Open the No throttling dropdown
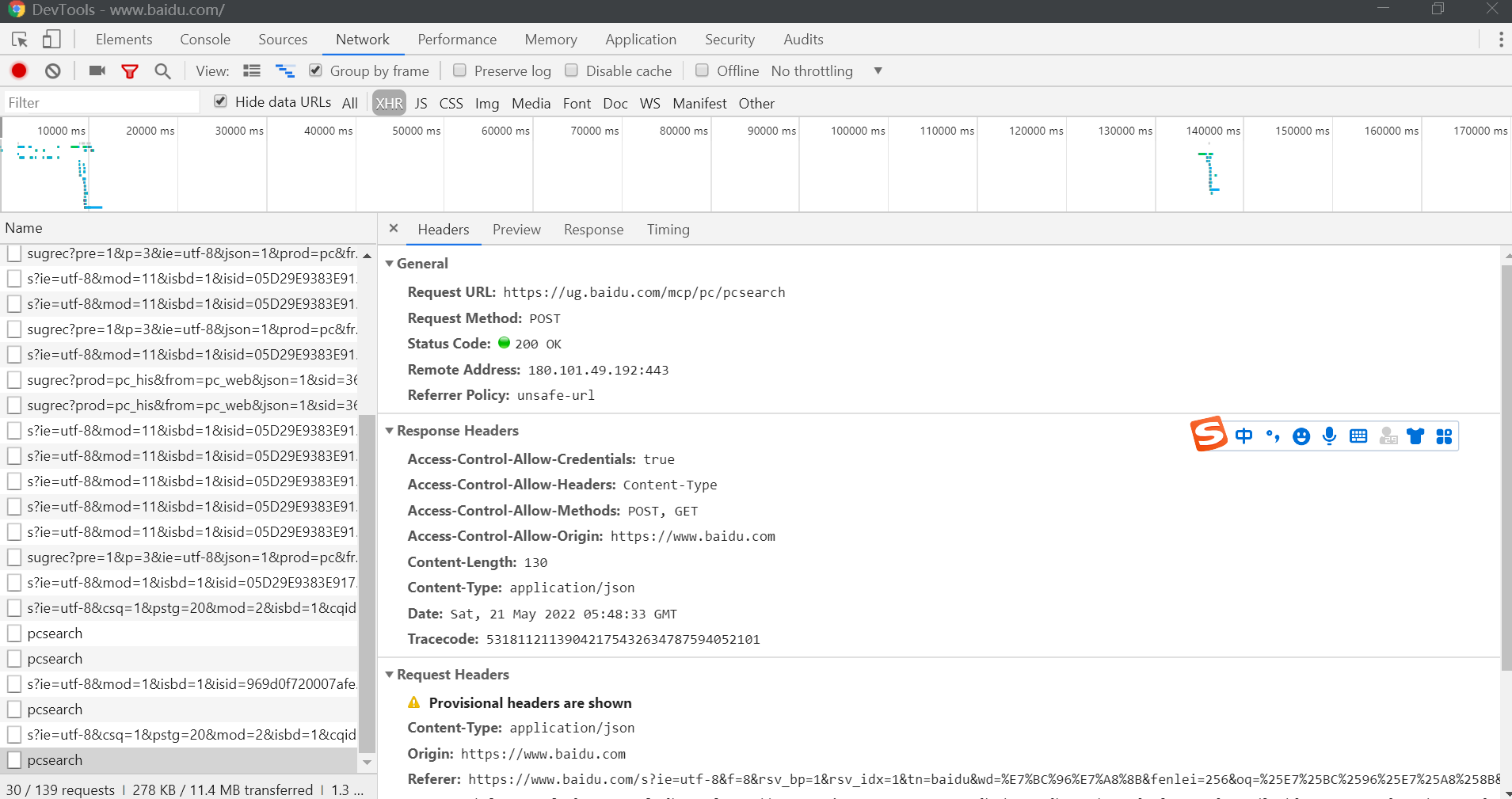This screenshot has width=1512, height=799. pyautogui.click(x=827, y=71)
